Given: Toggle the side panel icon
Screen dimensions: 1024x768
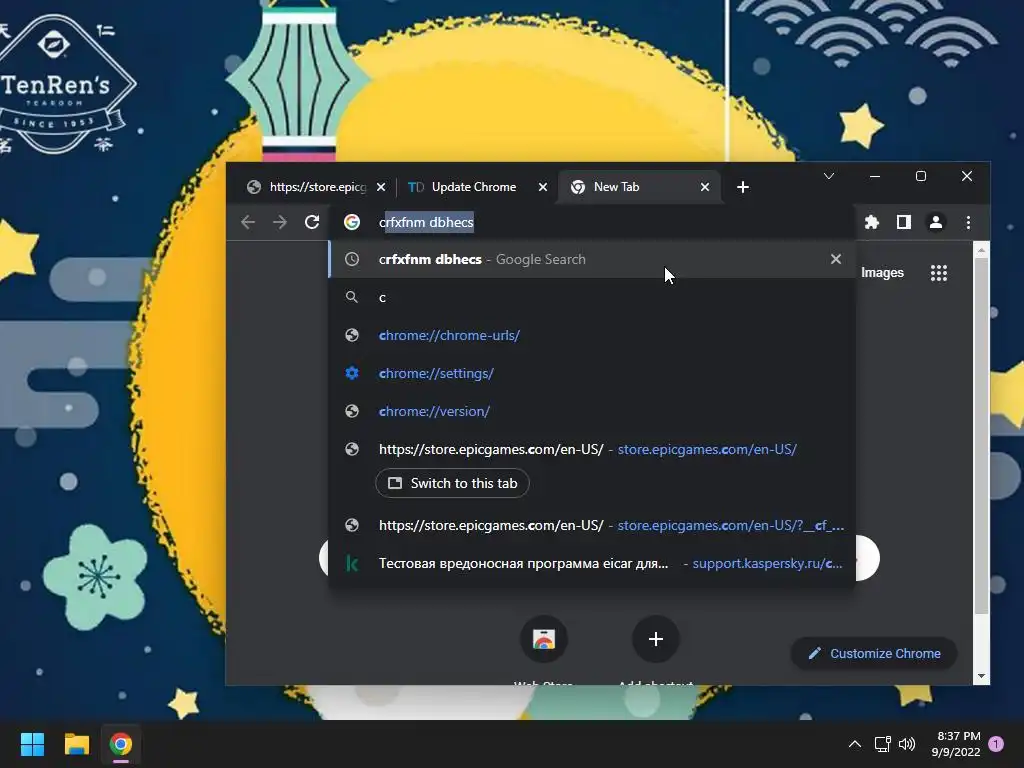Looking at the screenshot, I should tap(904, 222).
